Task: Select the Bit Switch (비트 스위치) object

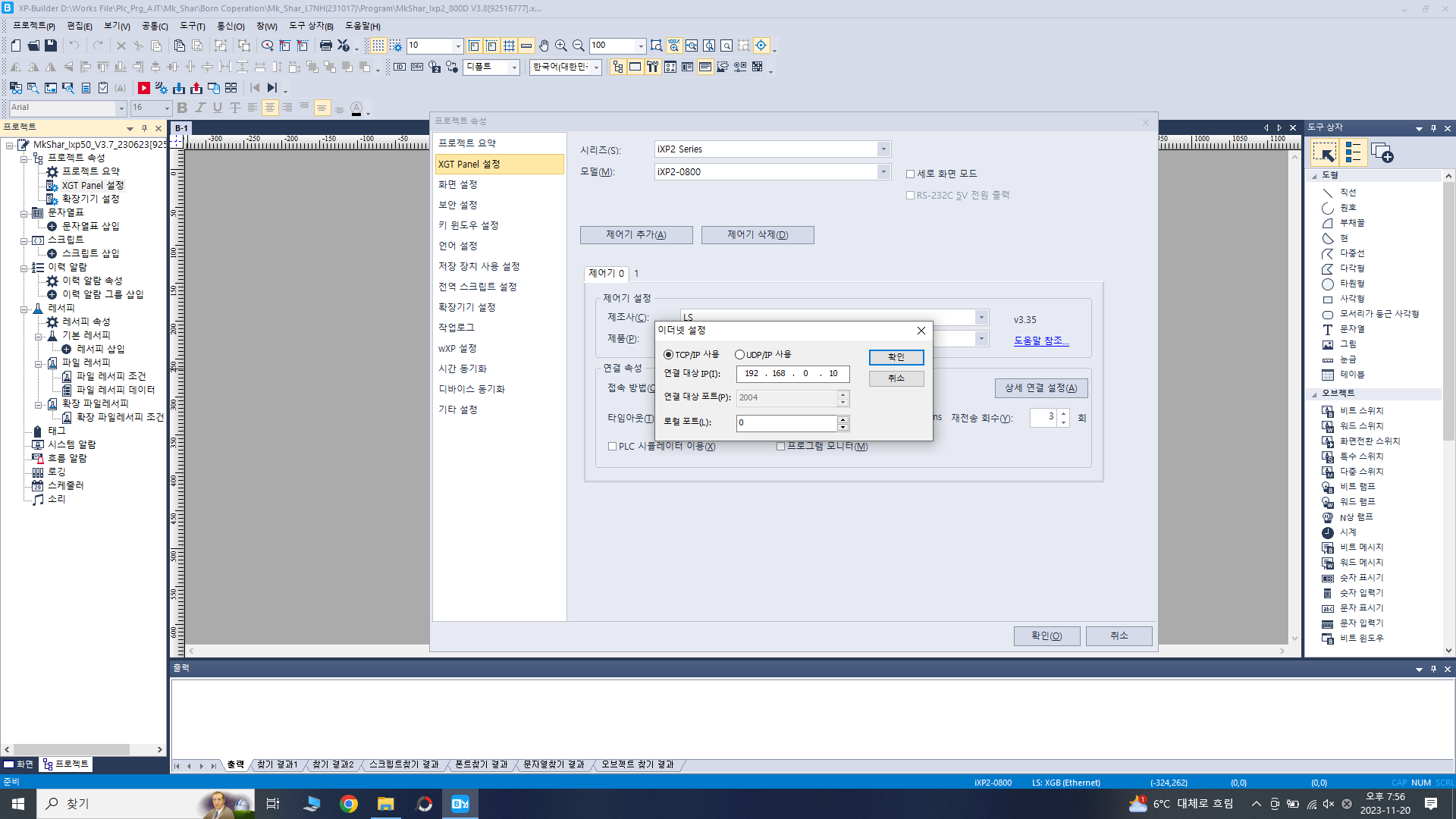Action: (1361, 411)
